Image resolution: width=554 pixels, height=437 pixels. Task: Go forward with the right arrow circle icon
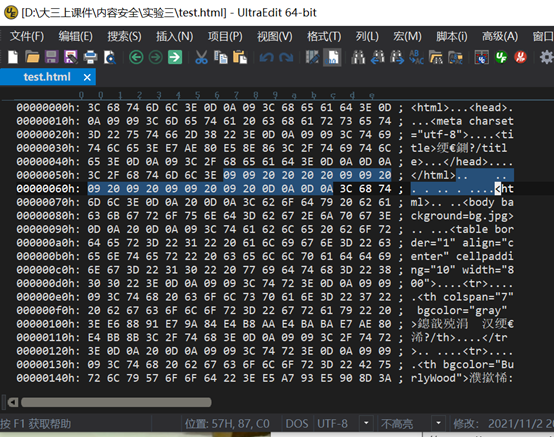[155, 57]
